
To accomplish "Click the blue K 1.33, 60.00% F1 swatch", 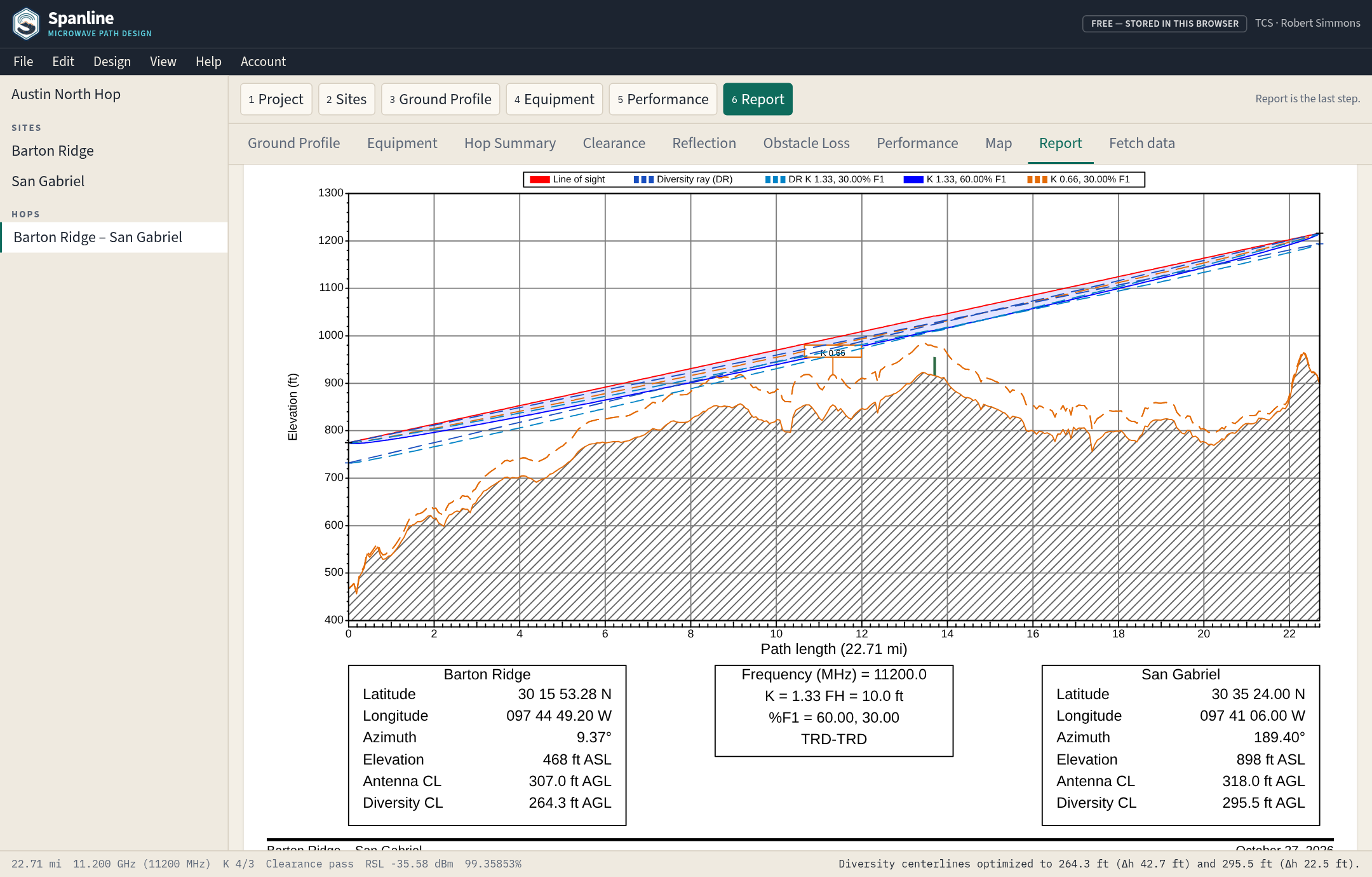I will [913, 180].
